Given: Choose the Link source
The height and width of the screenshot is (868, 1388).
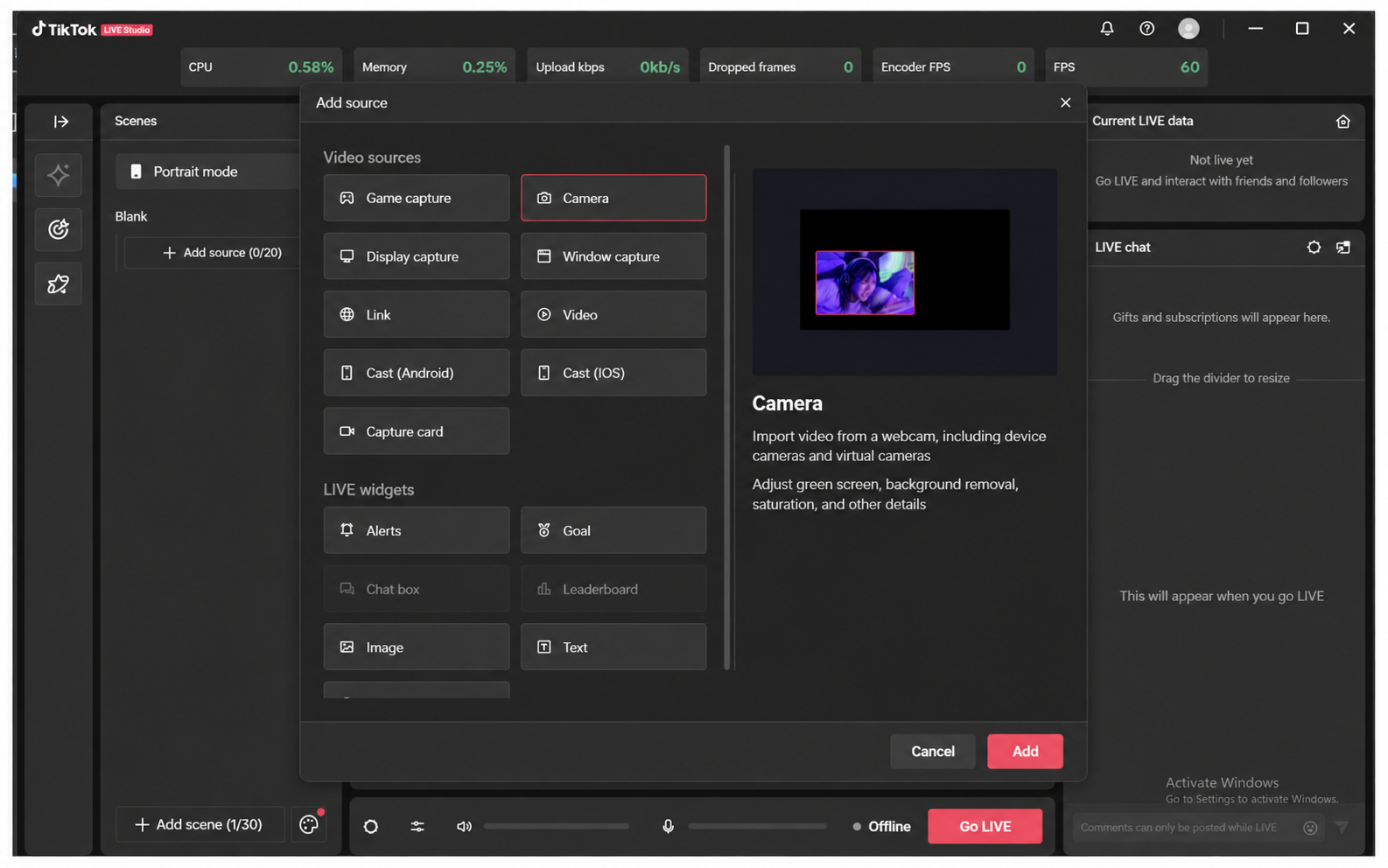Looking at the screenshot, I should (x=417, y=314).
